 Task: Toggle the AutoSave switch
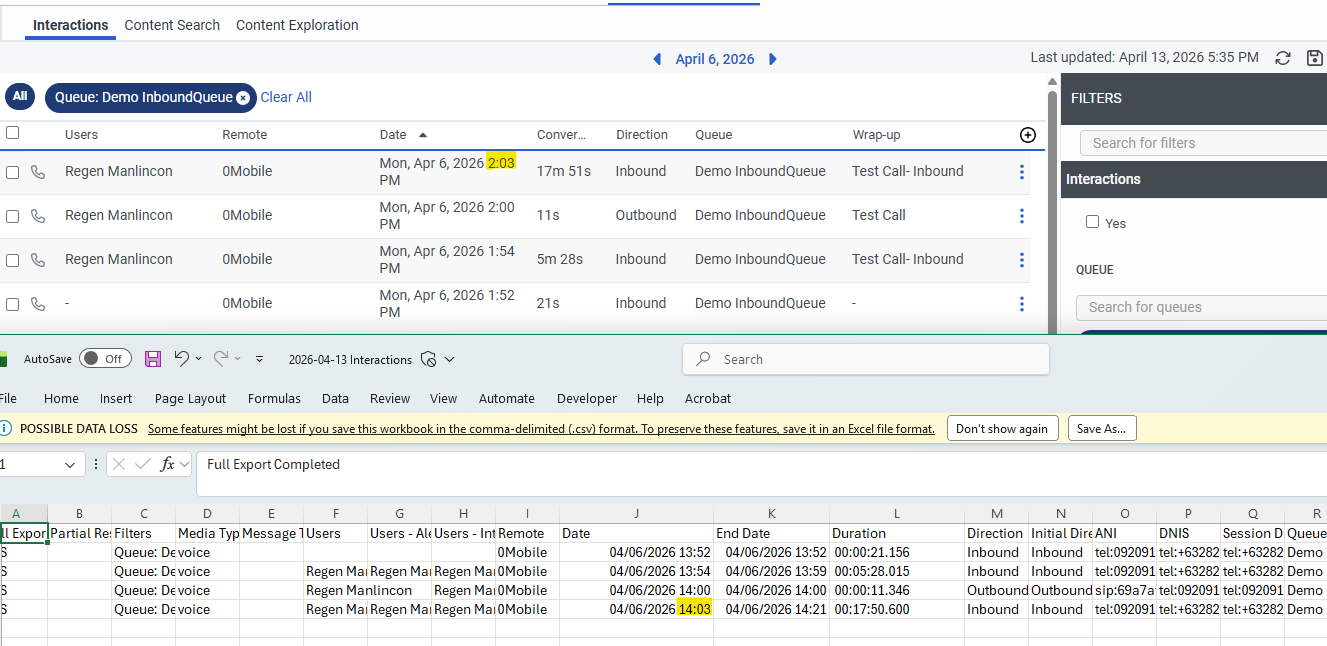pyautogui.click(x=105, y=359)
